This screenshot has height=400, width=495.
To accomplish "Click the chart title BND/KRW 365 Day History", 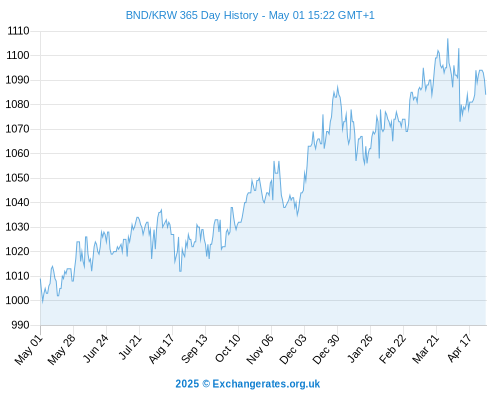I will tap(192, 15).
